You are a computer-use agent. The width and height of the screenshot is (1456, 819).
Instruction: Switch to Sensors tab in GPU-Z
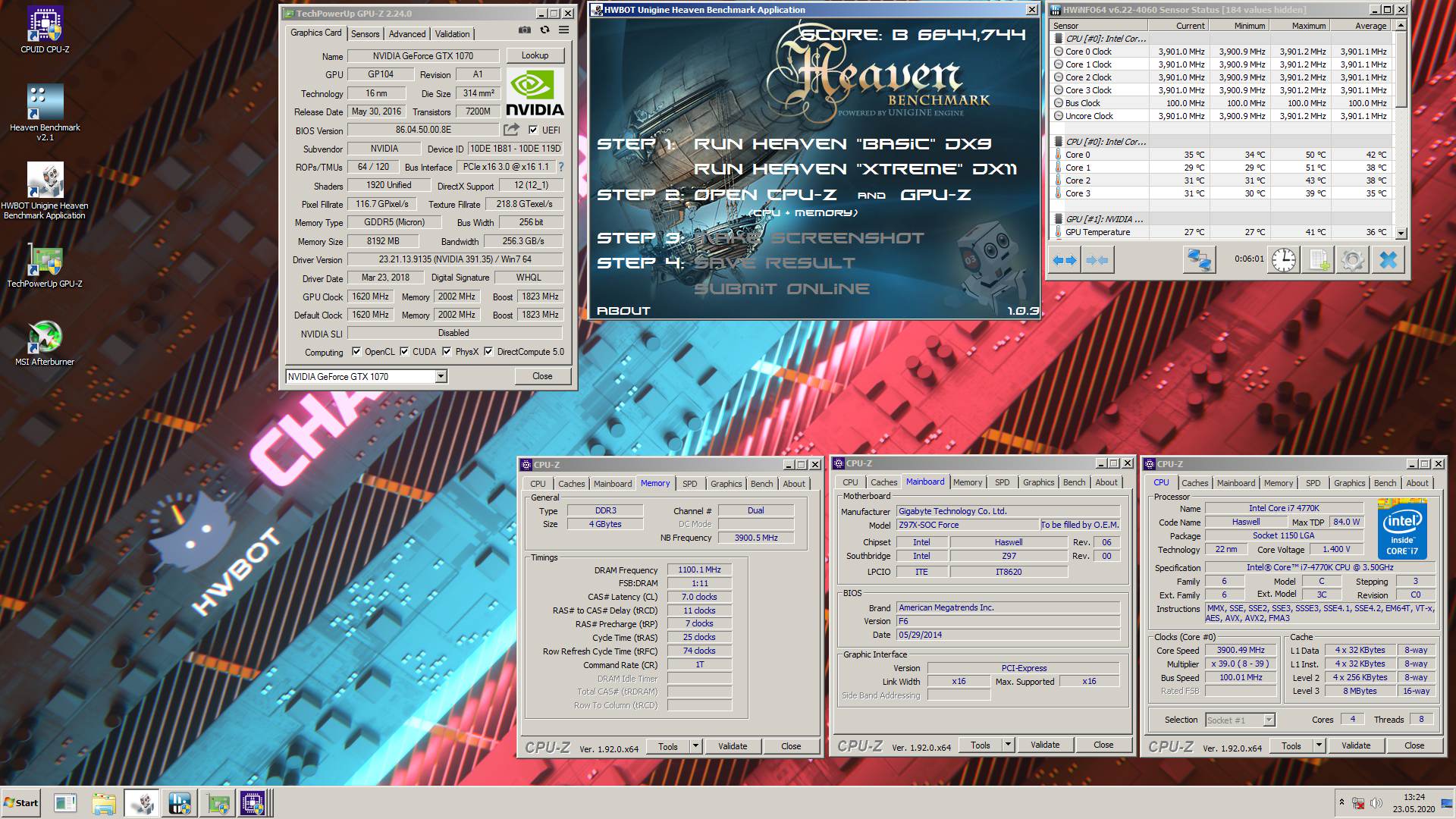point(365,34)
